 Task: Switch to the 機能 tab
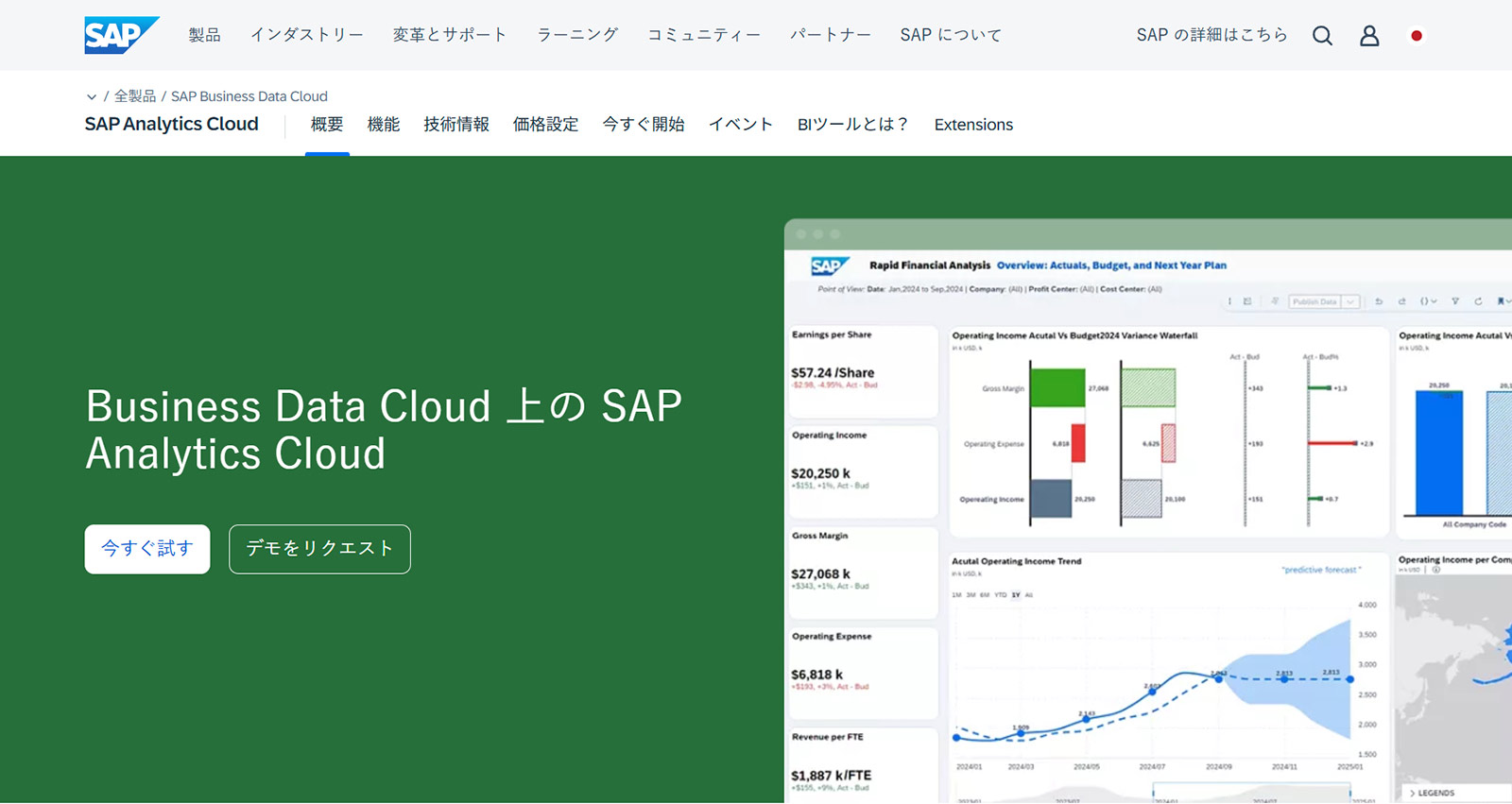(384, 125)
